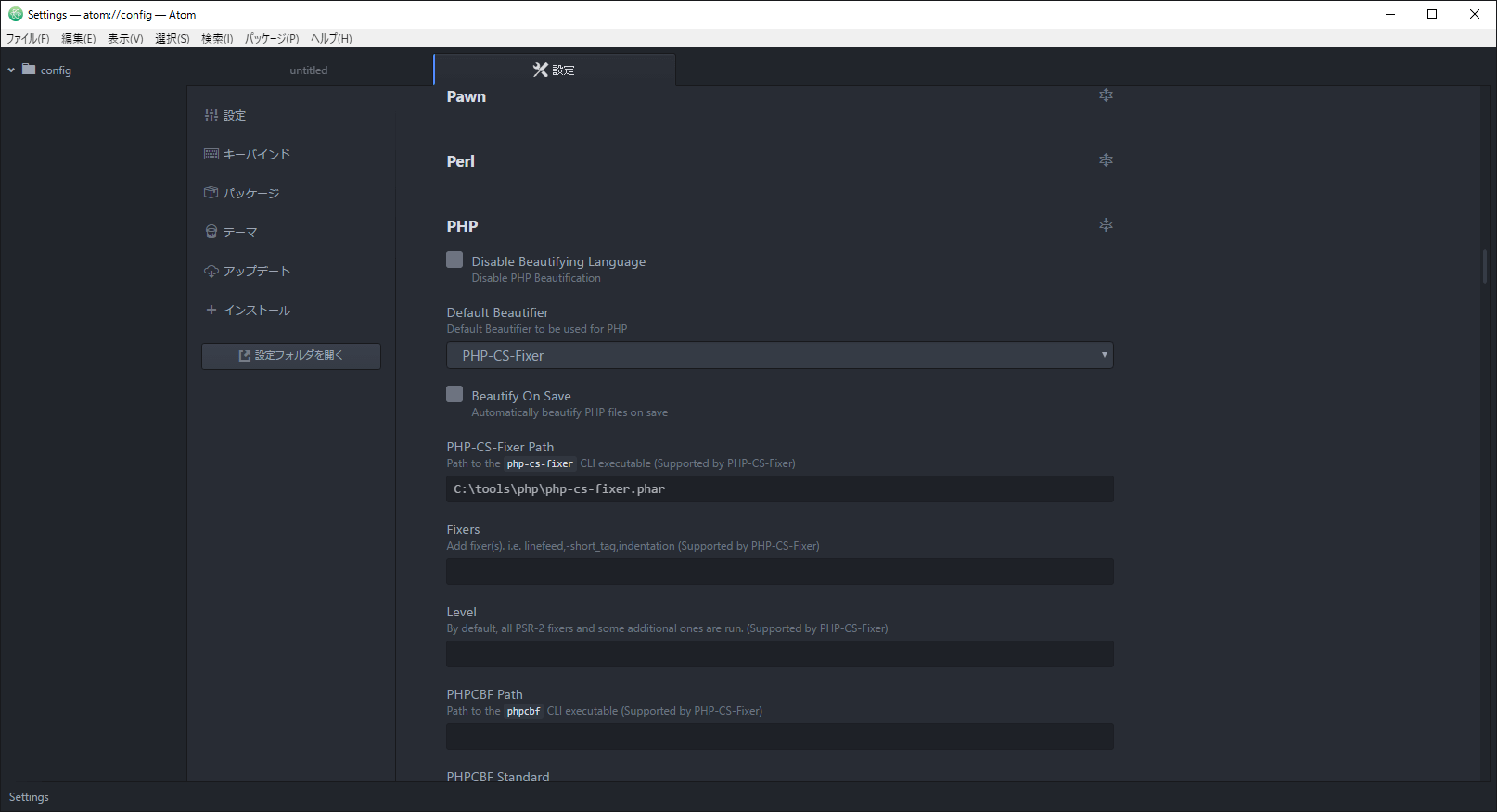Viewport: 1497px width, 812px height.
Task: Open the ファイル(F) menu
Action: click(28, 39)
